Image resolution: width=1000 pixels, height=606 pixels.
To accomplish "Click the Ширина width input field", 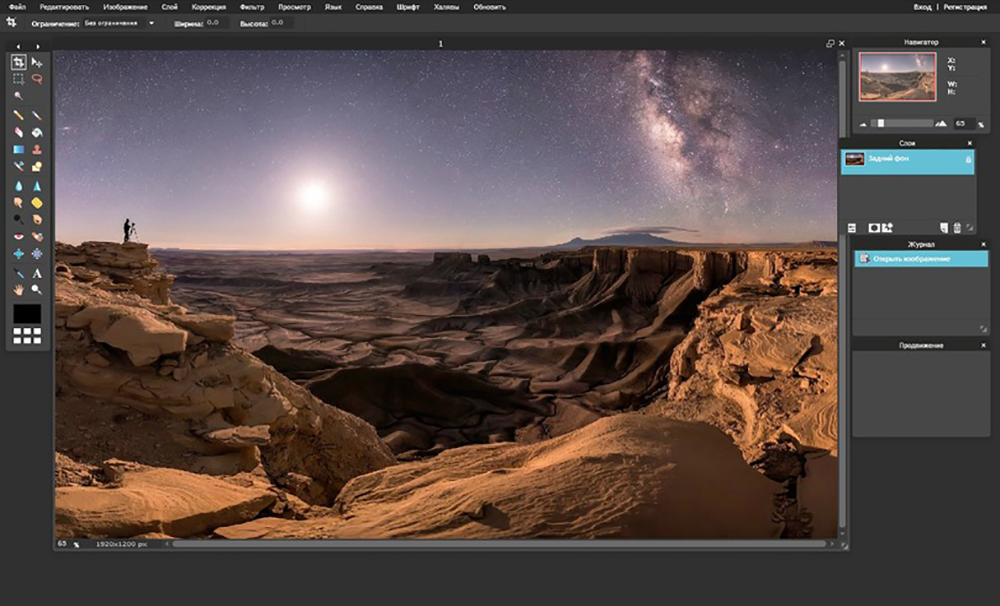I will (214, 22).
